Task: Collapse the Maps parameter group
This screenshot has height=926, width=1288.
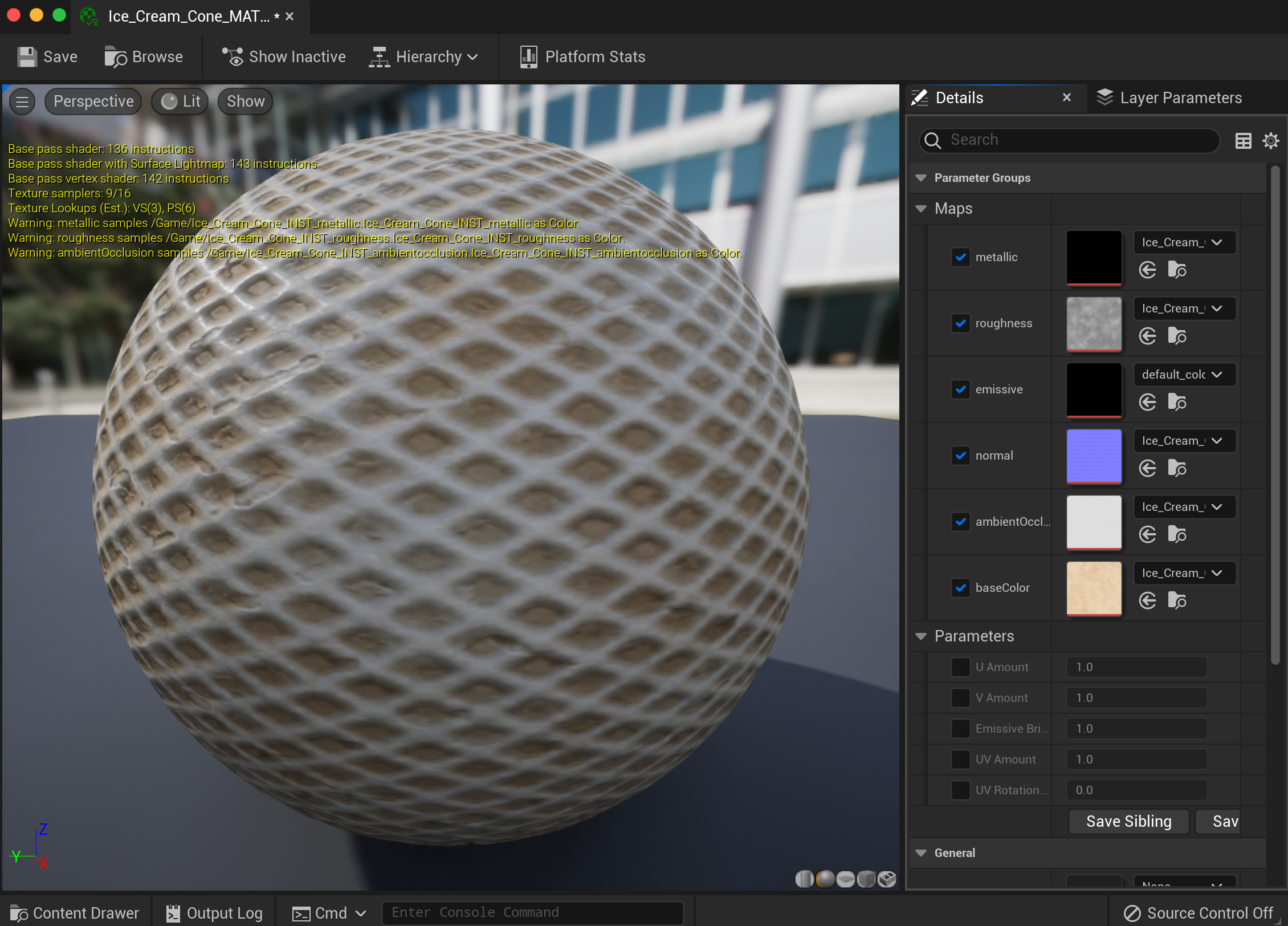Action: pyautogui.click(x=920, y=209)
